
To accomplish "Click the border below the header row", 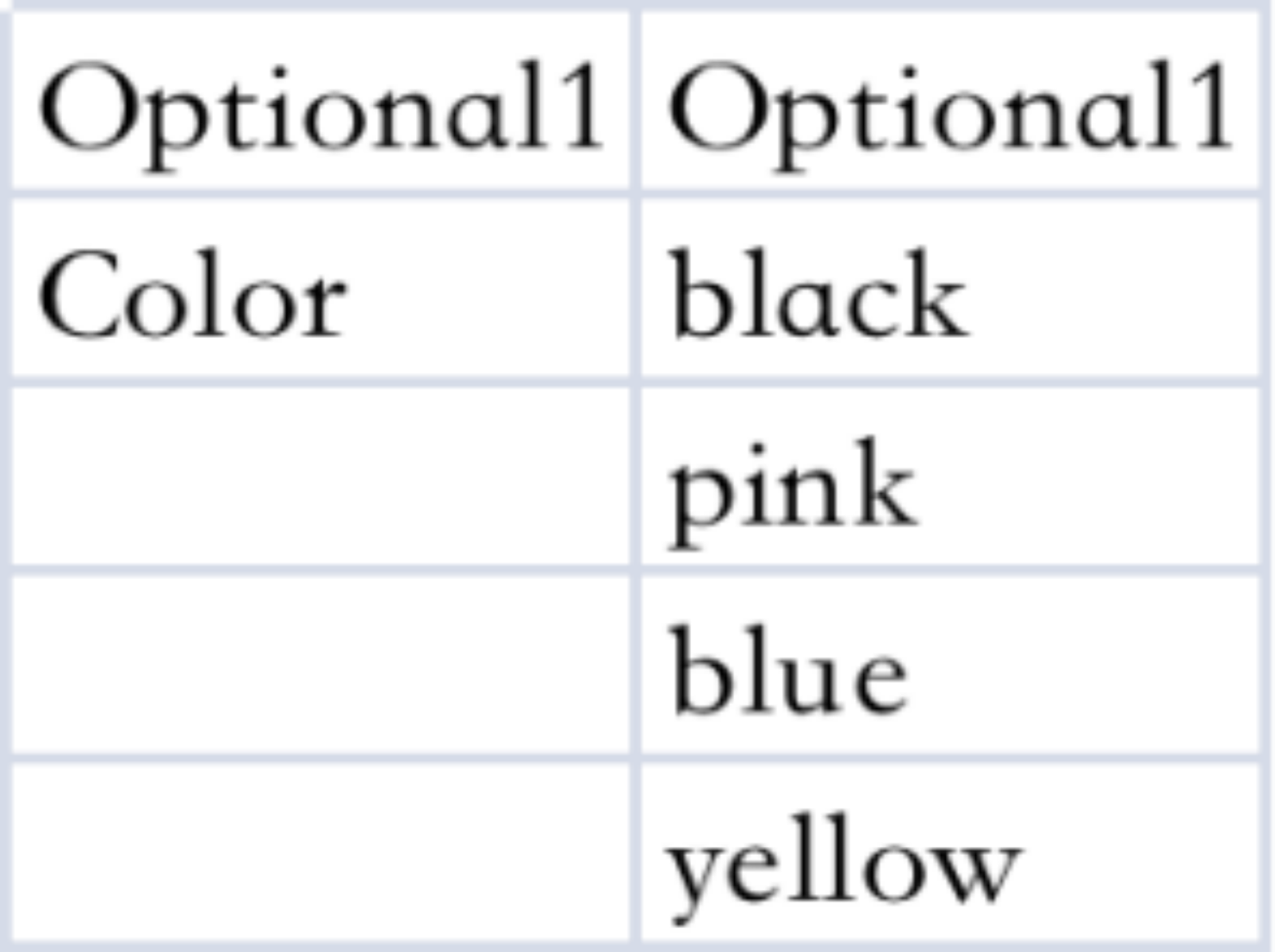I will [319, 194].
